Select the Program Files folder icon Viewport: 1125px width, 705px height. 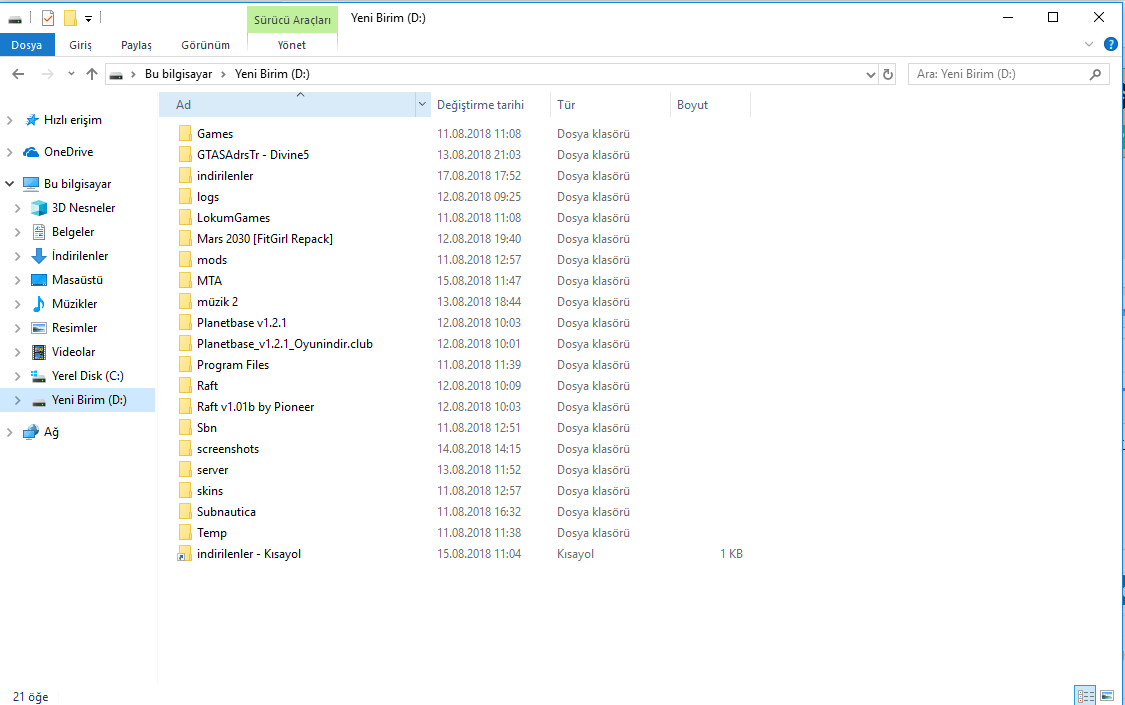point(185,365)
